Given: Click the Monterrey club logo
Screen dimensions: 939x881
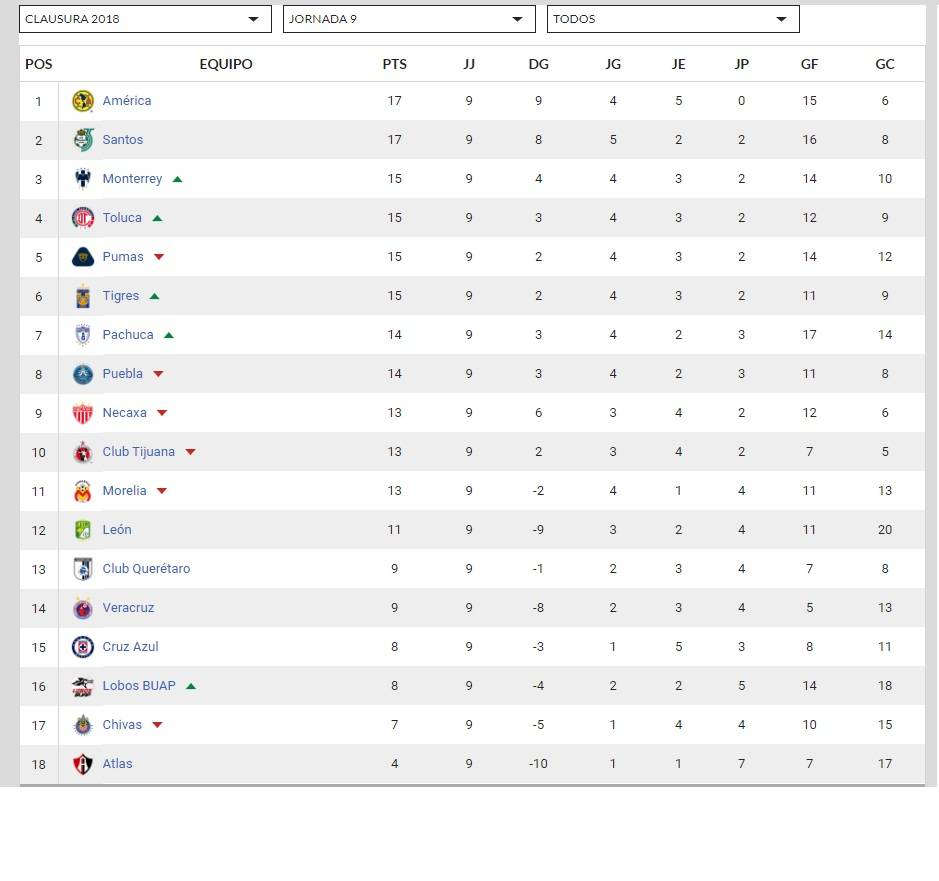Looking at the screenshot, I should pyautogui.click(x=83, y=179).
